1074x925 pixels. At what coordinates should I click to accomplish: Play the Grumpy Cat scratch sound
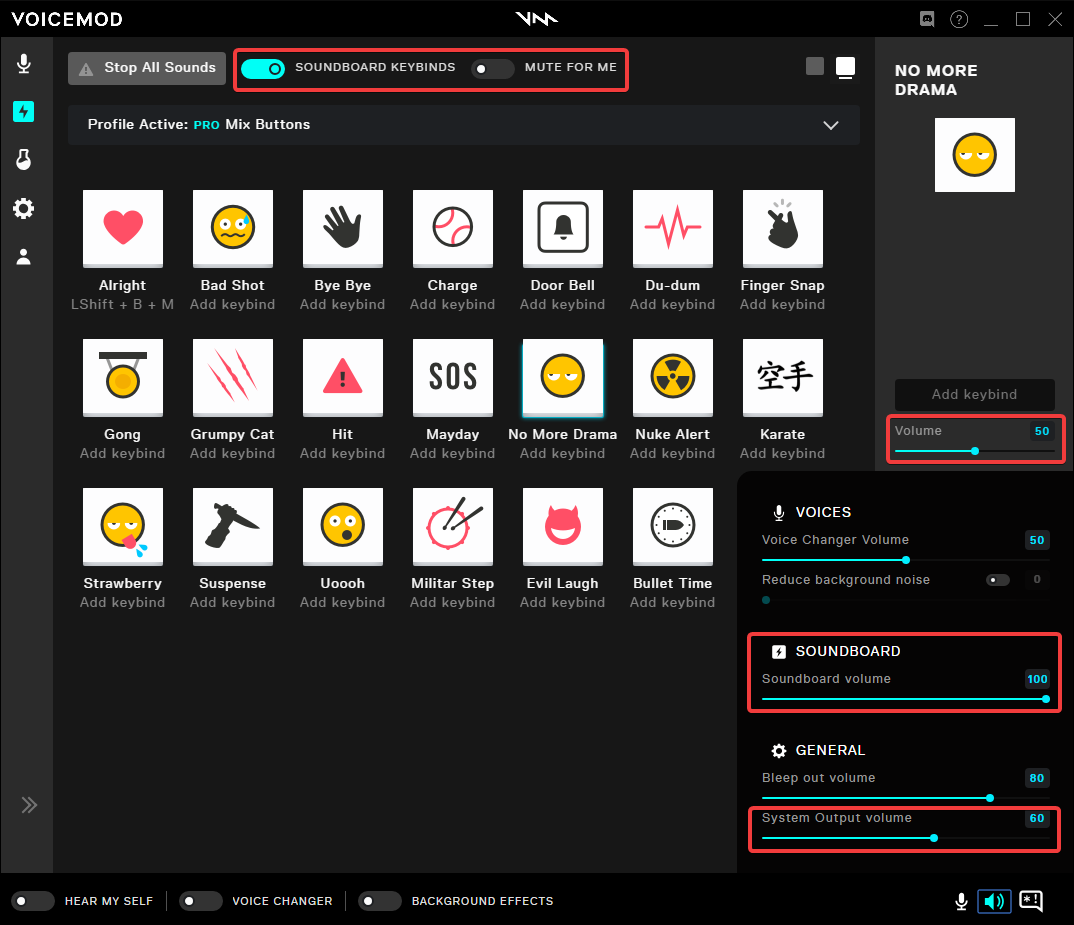tap(233, 378)
